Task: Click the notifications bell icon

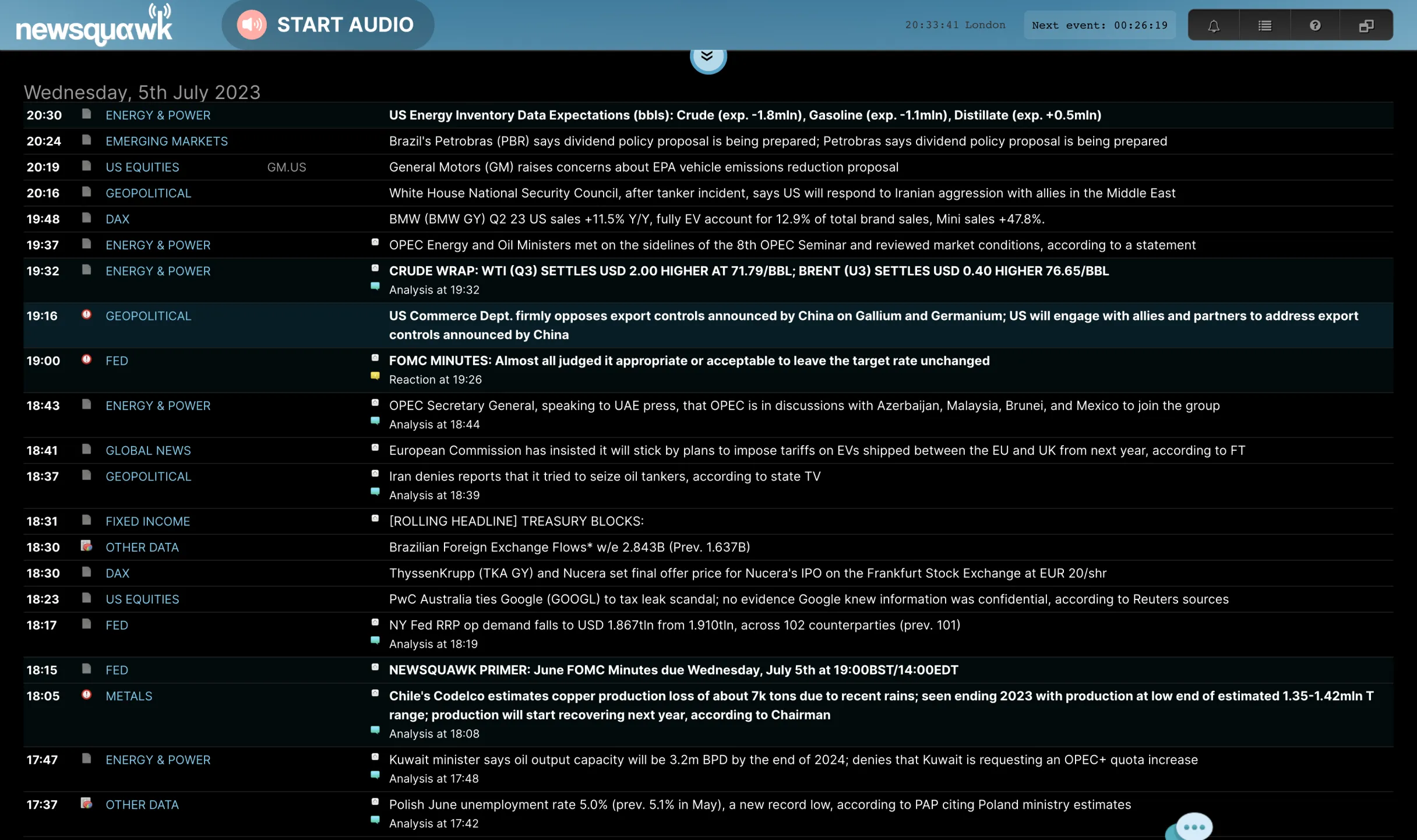Action: coord(1214,26)
